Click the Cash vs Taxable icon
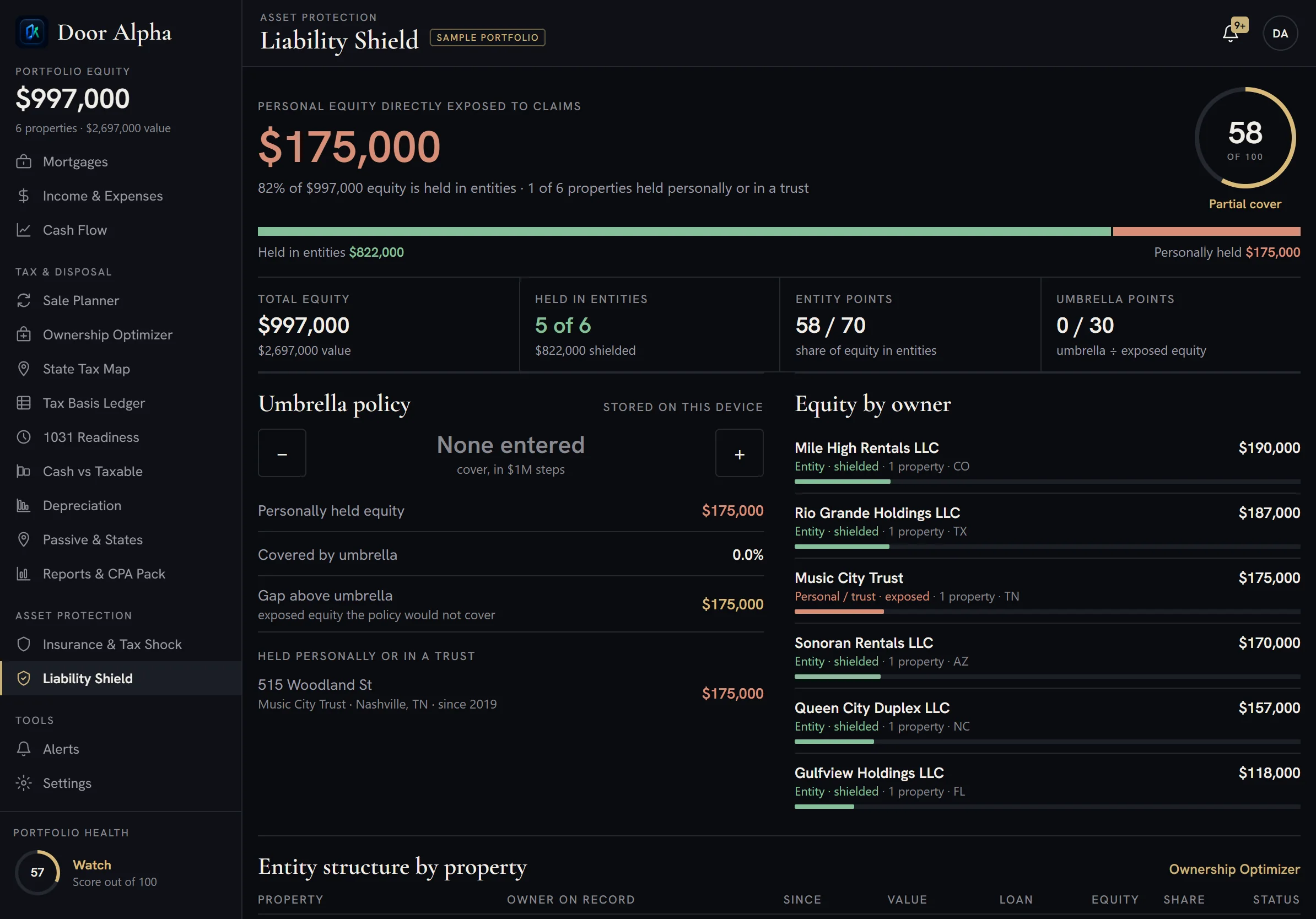The width and height of the screenshot is (1316, 919). [24, 471]
